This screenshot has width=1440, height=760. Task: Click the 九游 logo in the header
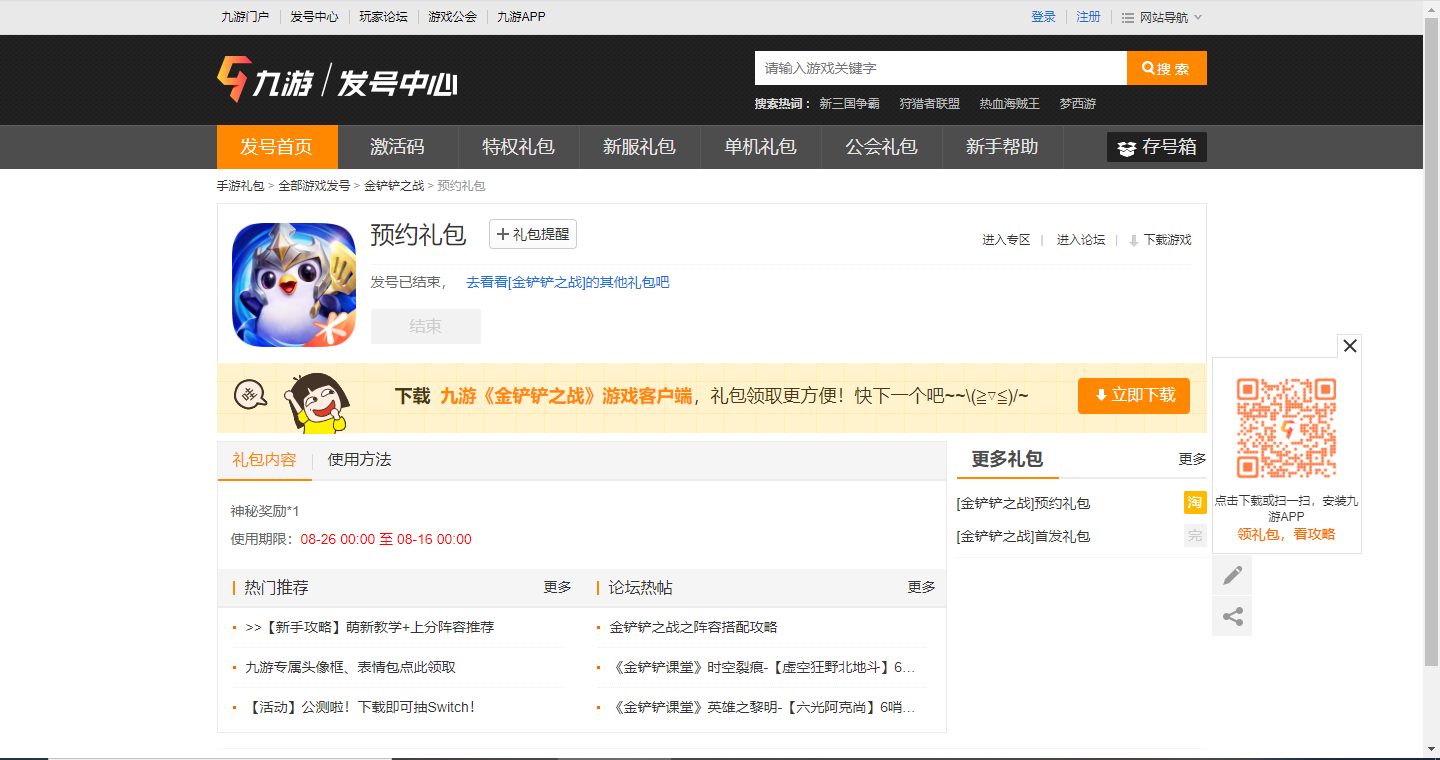(x=266, y=80)
